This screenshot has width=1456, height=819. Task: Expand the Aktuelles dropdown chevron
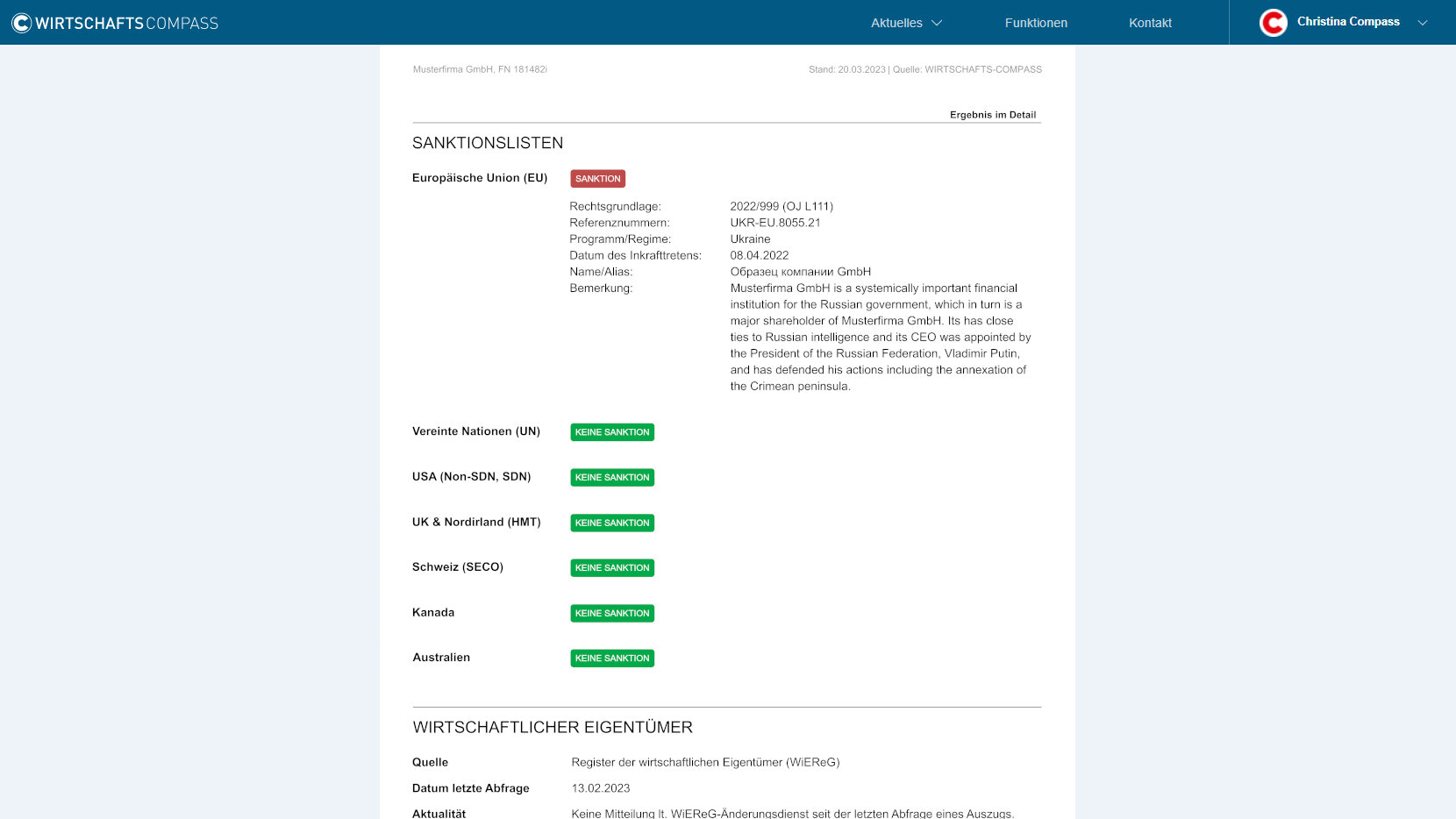[x=937, y=23]
